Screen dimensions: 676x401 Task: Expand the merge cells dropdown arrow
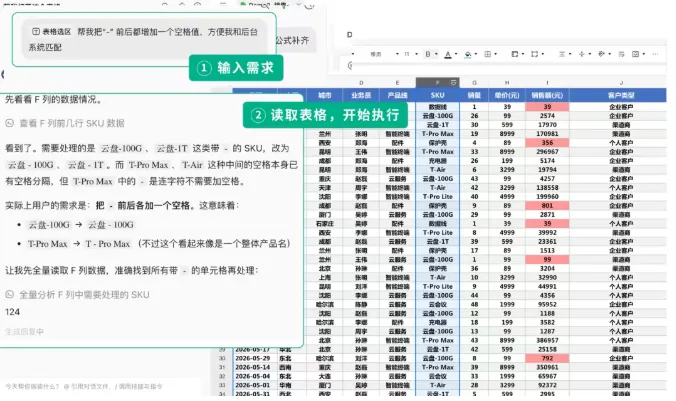523,54
